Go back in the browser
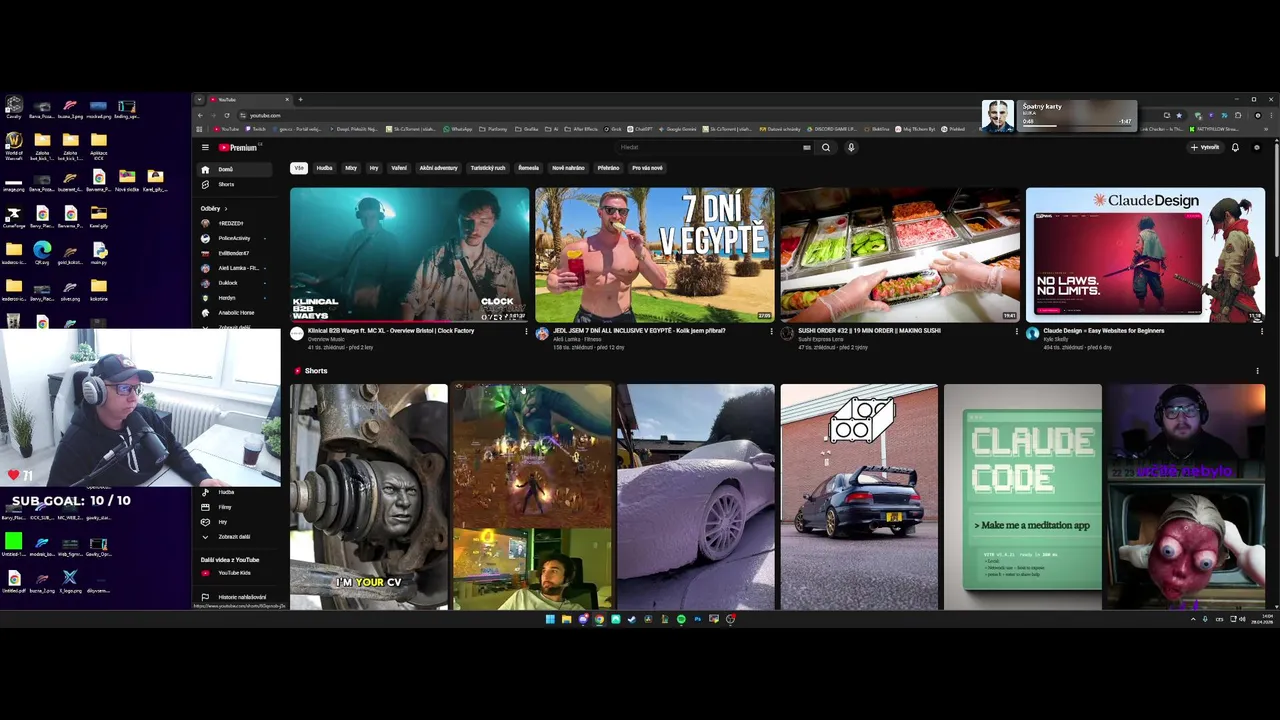This screenshot has width=1280, height=720. (x=200, y=115)
